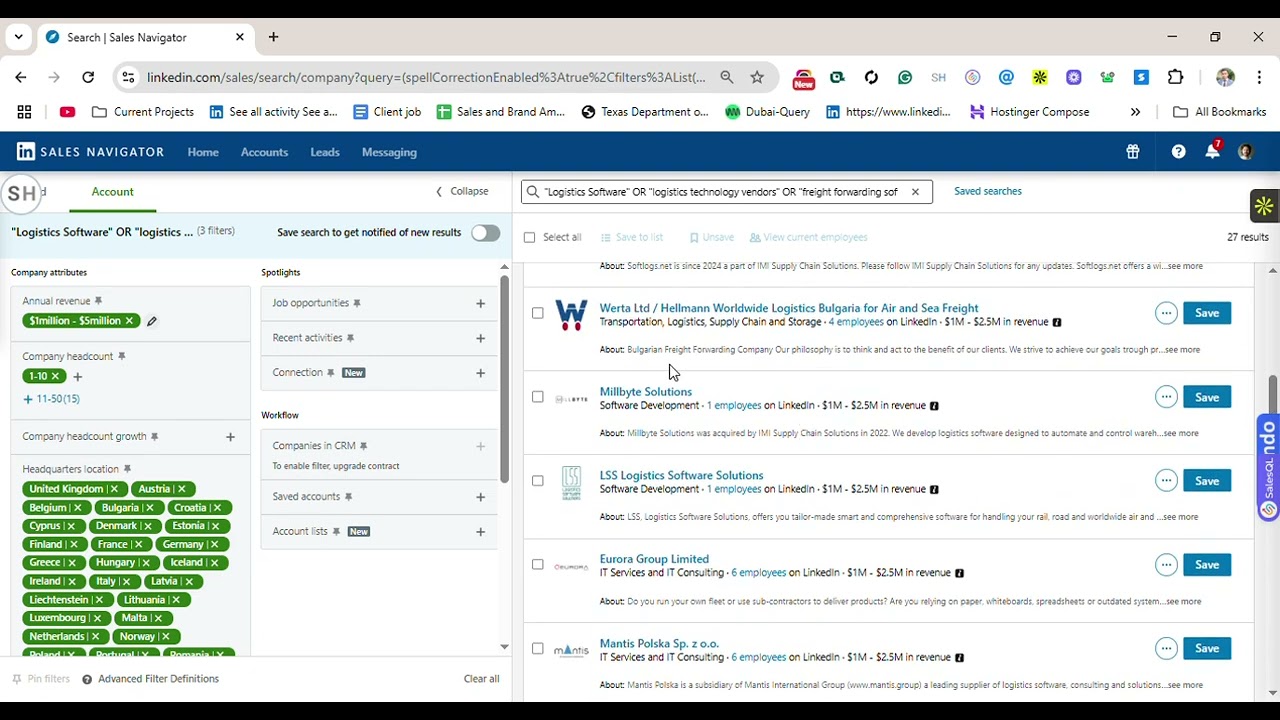This screenshot has height=720, width=1280.
Task: Expand Job opportunities filter
Action: click(x=480, y=303)
